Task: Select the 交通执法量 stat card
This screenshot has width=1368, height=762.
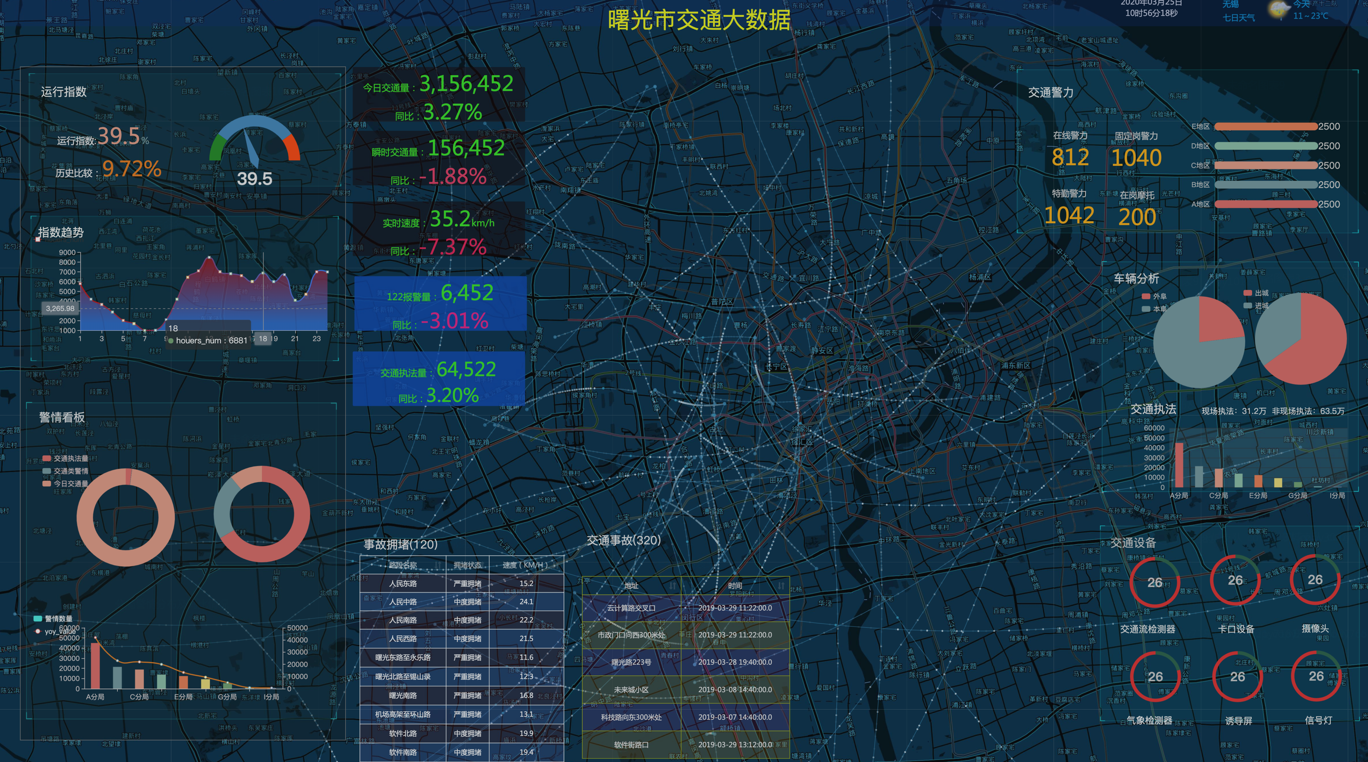Action: pos(439,380)
